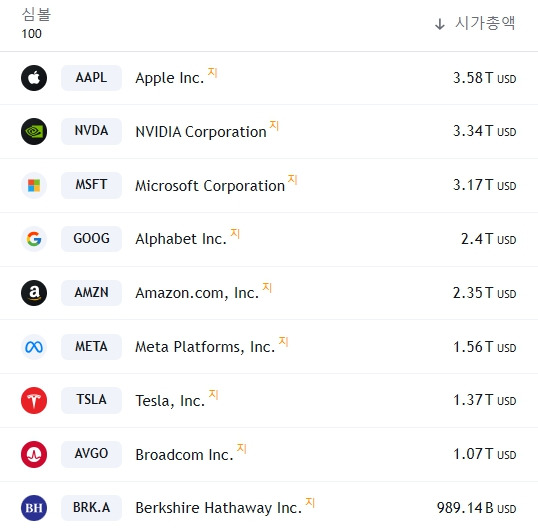538x530 pixels.
Task: Open the Microsoft Corporation link
Action: point(210,186)
